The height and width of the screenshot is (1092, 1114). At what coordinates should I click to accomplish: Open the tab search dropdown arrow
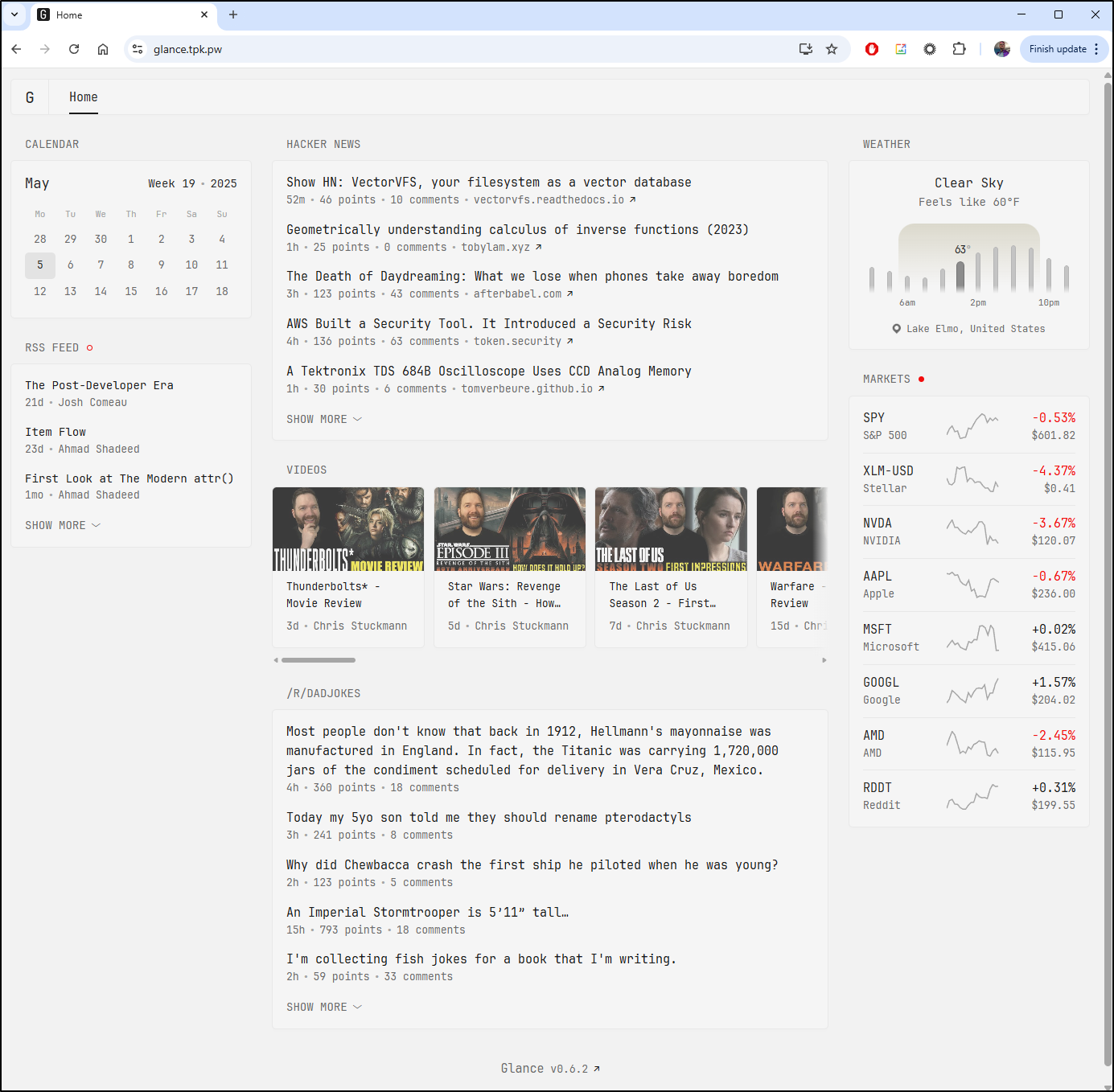14,14
